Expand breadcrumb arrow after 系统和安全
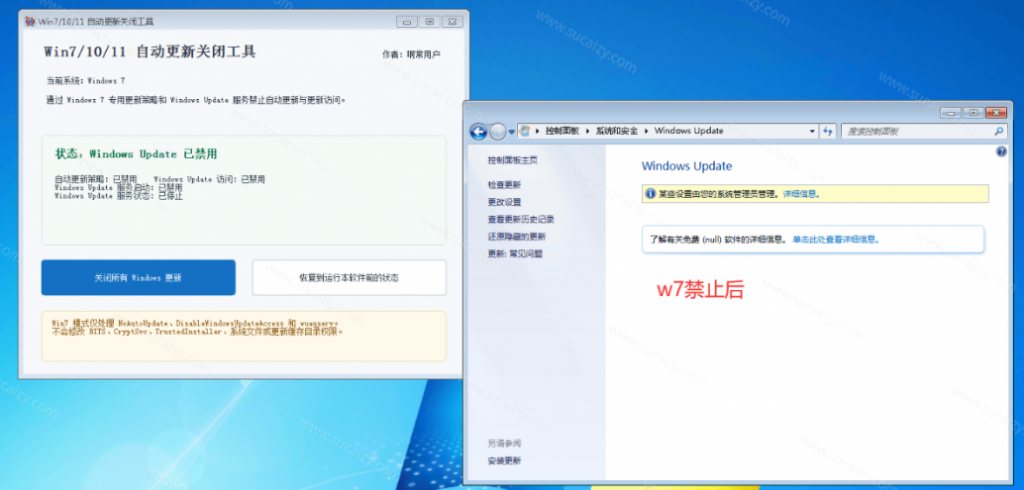The width and height of the screenshot is (1024, 490). (646, 131)
